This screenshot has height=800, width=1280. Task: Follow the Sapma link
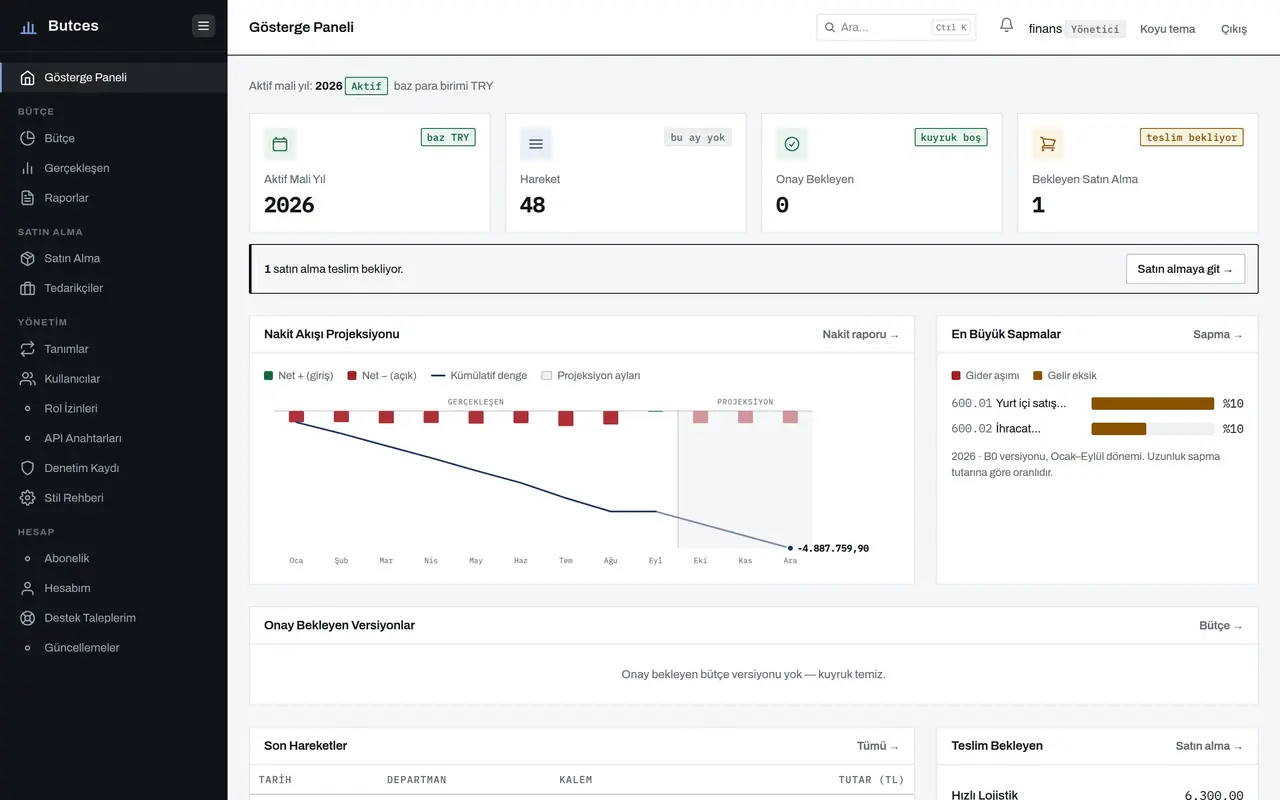click(1218, 335)
